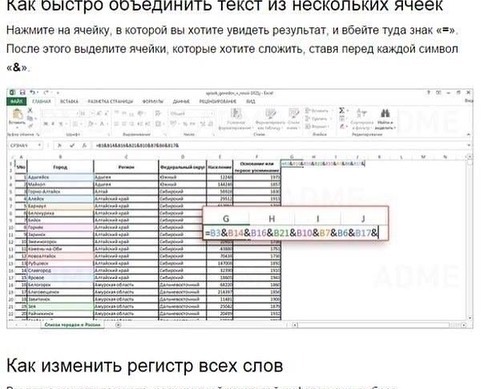Switch to the ВИД (View) ribbon tab
This screenshot has height=389, width=484.
tap(251, 101)
